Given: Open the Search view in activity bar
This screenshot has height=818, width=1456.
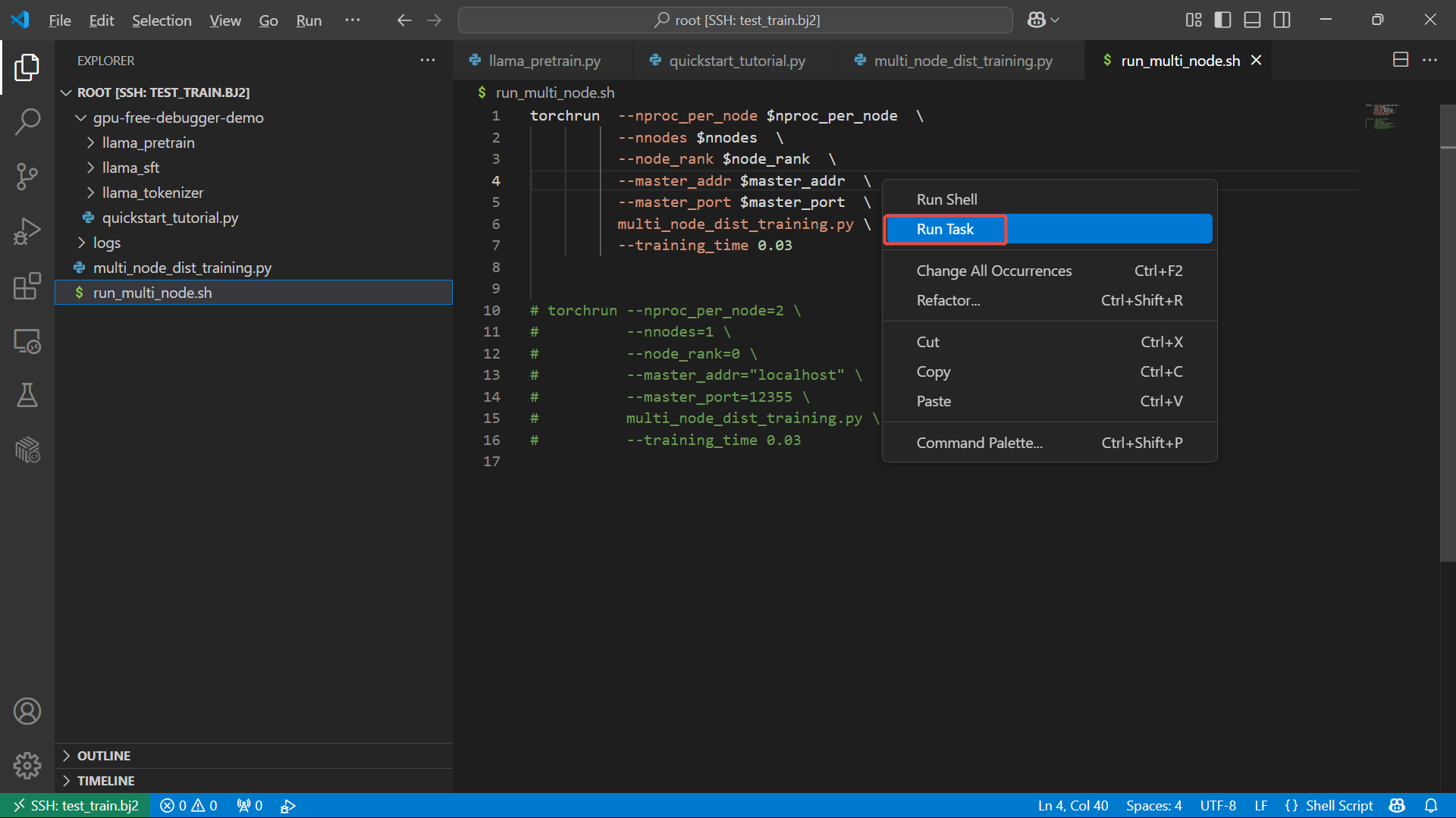Looking at the screenshot, I should click(27, 121).
